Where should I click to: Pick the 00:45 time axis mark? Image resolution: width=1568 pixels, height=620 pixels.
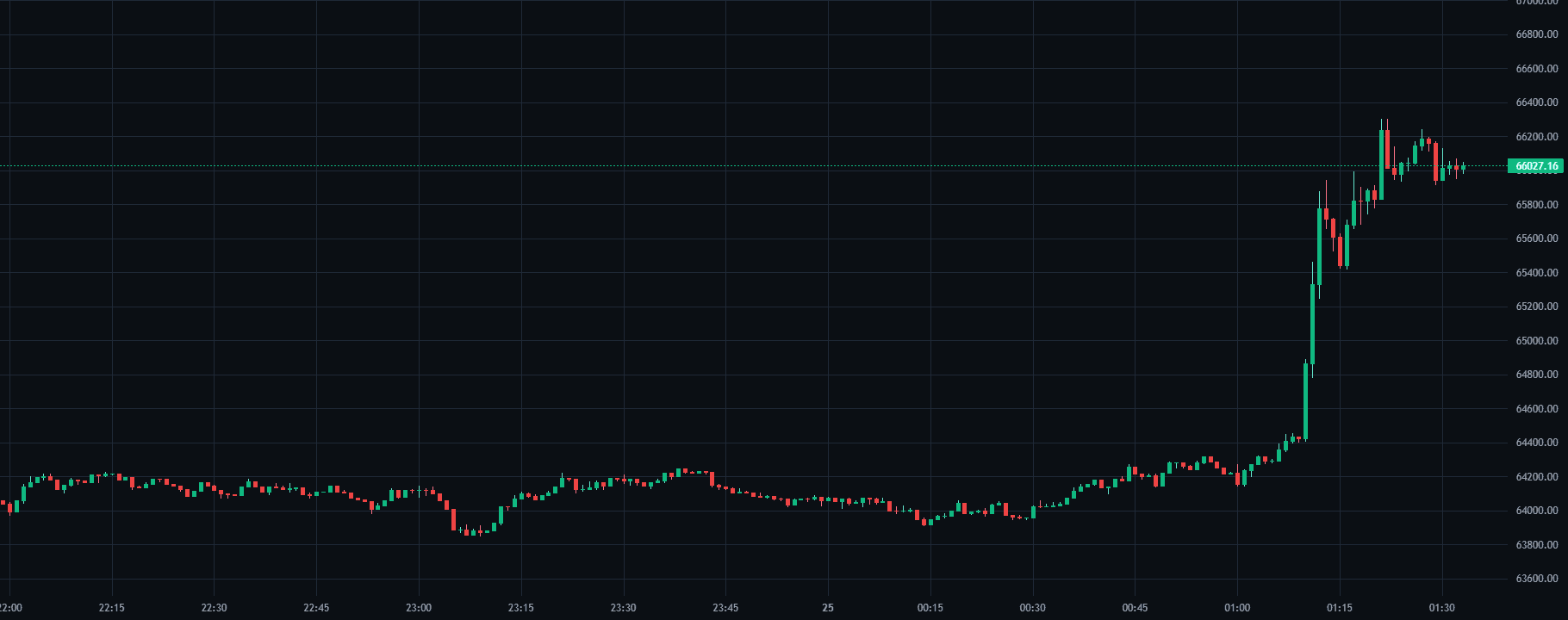point(1135,608)
